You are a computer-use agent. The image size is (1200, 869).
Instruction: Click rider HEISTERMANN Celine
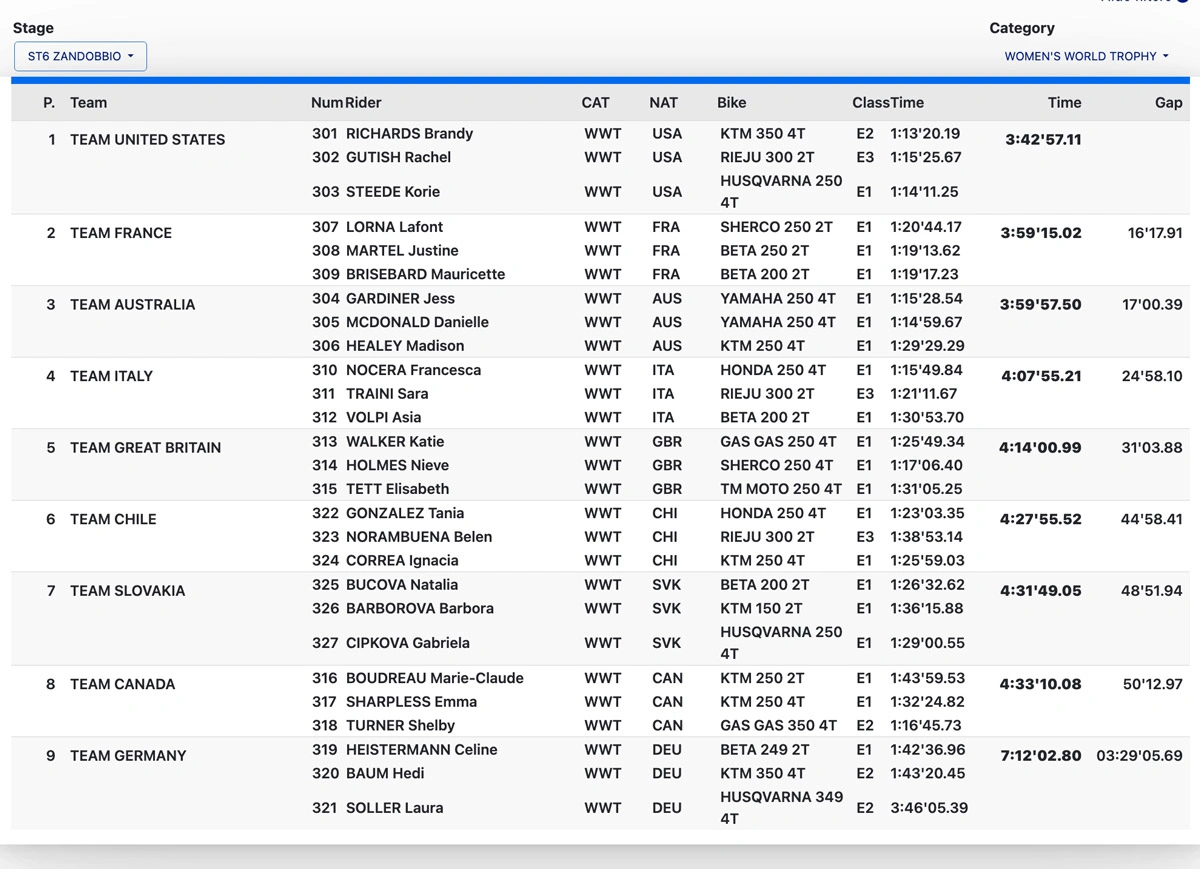coord(421,750)
